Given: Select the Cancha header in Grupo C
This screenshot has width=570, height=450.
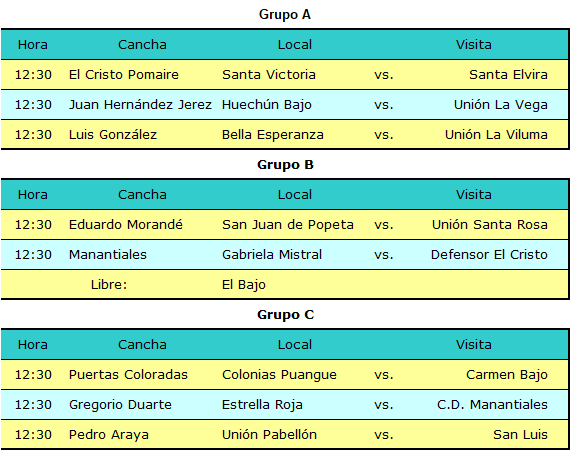Looking at the screenshot, I should (142, 345).
